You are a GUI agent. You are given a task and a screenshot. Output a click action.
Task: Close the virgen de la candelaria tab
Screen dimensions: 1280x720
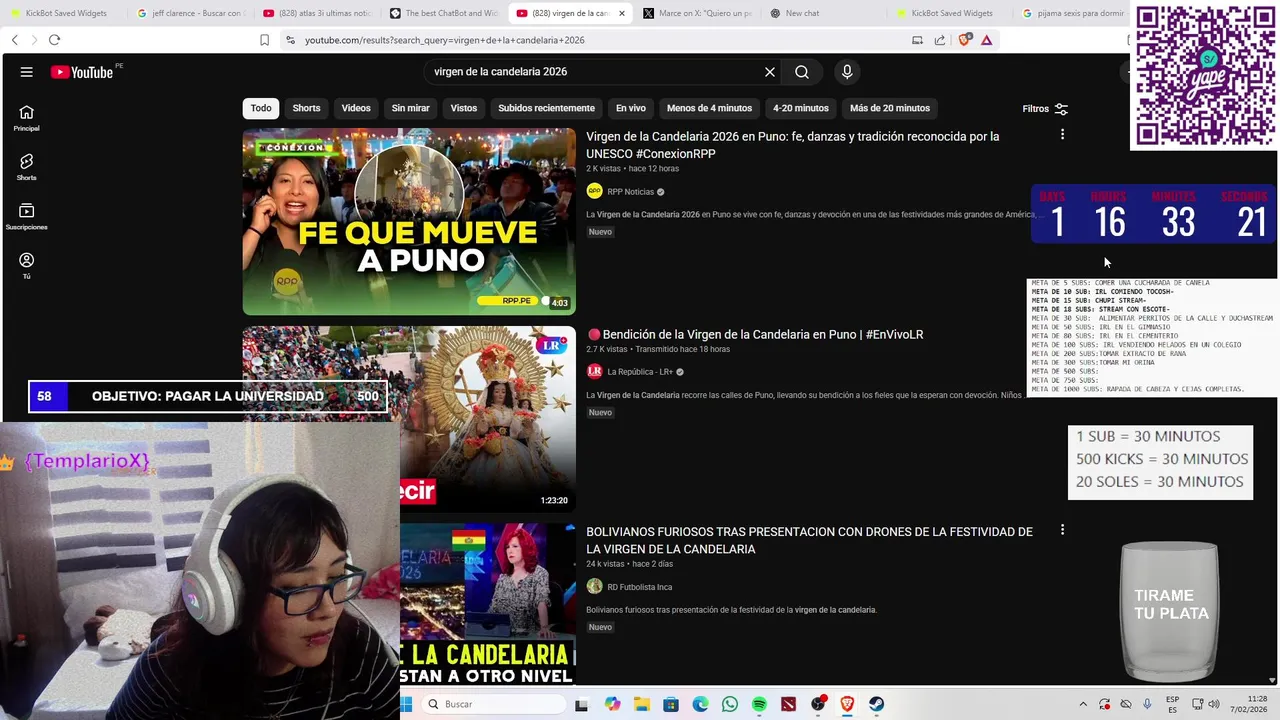[x=622, y=13]
